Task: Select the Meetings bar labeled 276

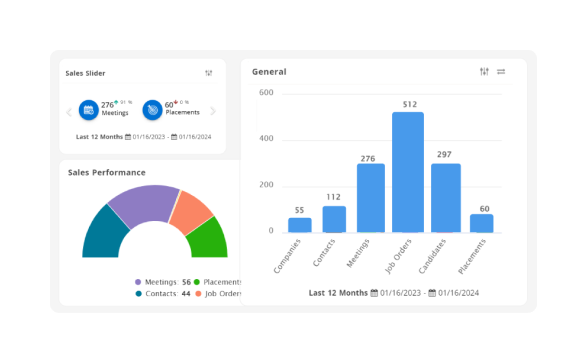Action: click(x=371, y=198)
